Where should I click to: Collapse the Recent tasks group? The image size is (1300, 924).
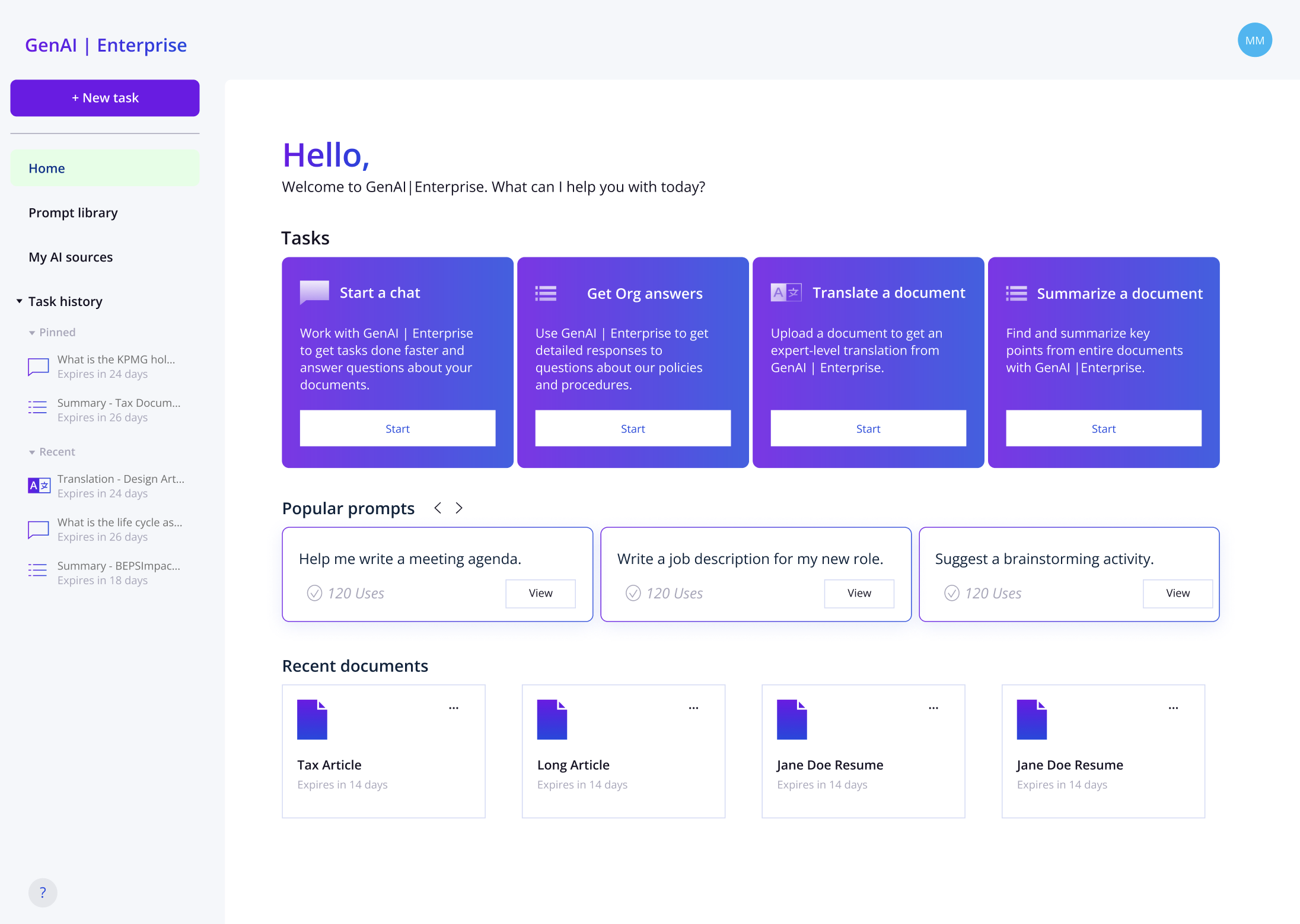pos(32,453)
